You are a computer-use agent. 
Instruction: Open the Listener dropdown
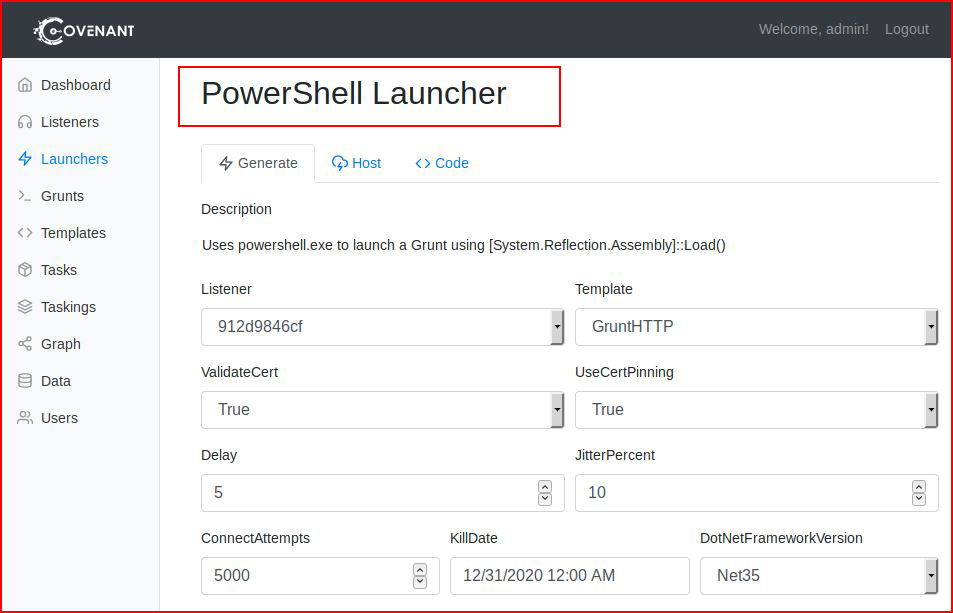tap(382, 327)
